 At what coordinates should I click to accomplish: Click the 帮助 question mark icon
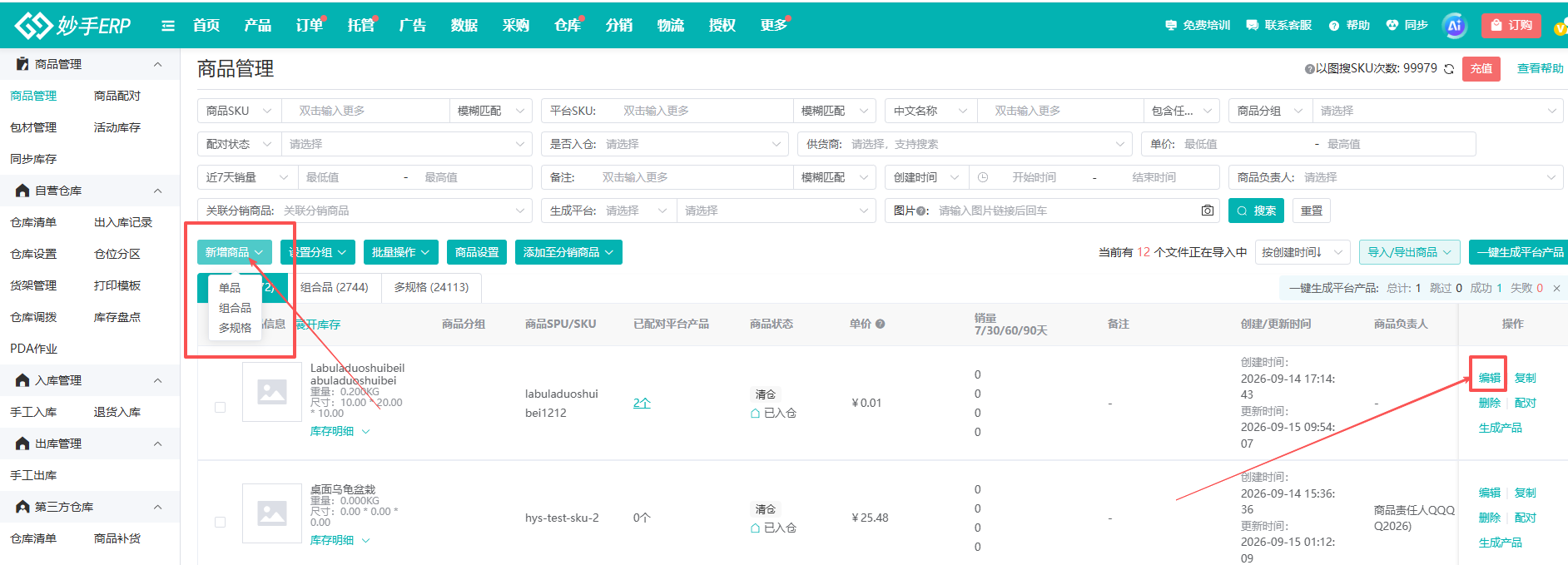pos(1334,26)
